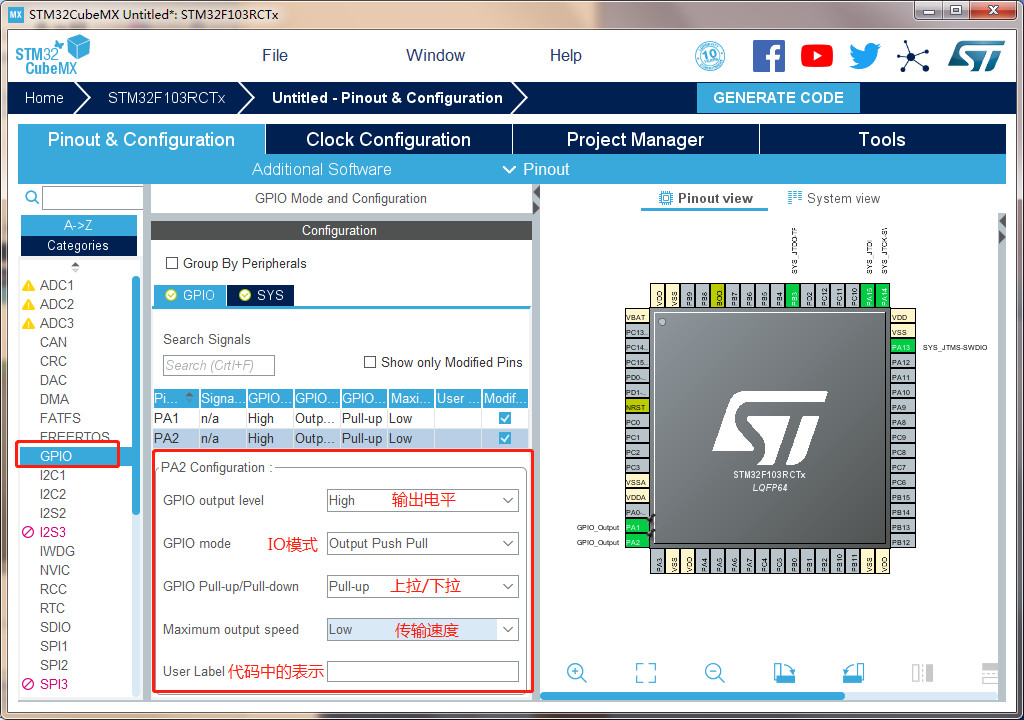Zoom out of the pinout view

pos(714,673)
